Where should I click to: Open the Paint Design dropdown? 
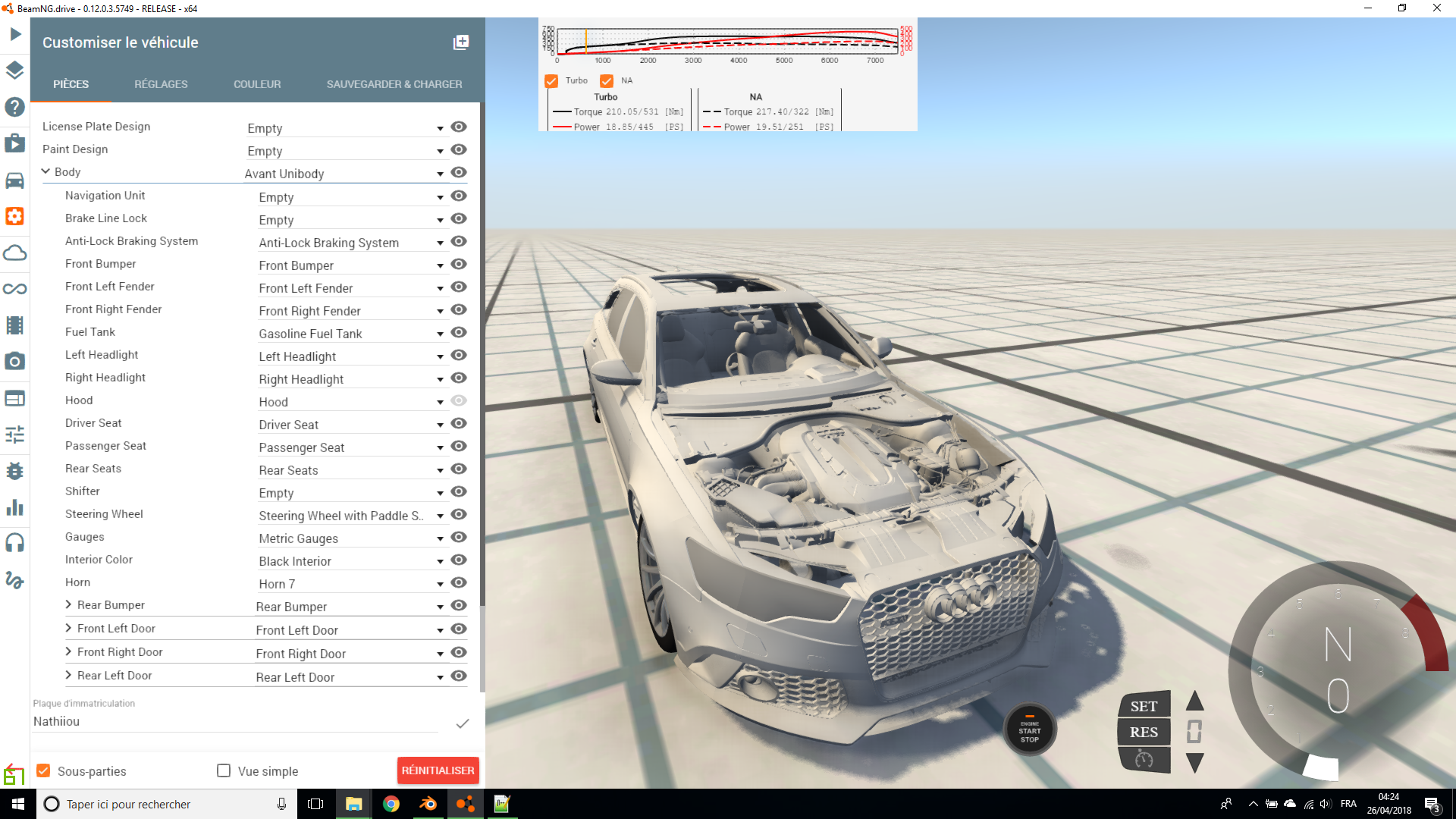pyautogui.click(x=346, y=151)
